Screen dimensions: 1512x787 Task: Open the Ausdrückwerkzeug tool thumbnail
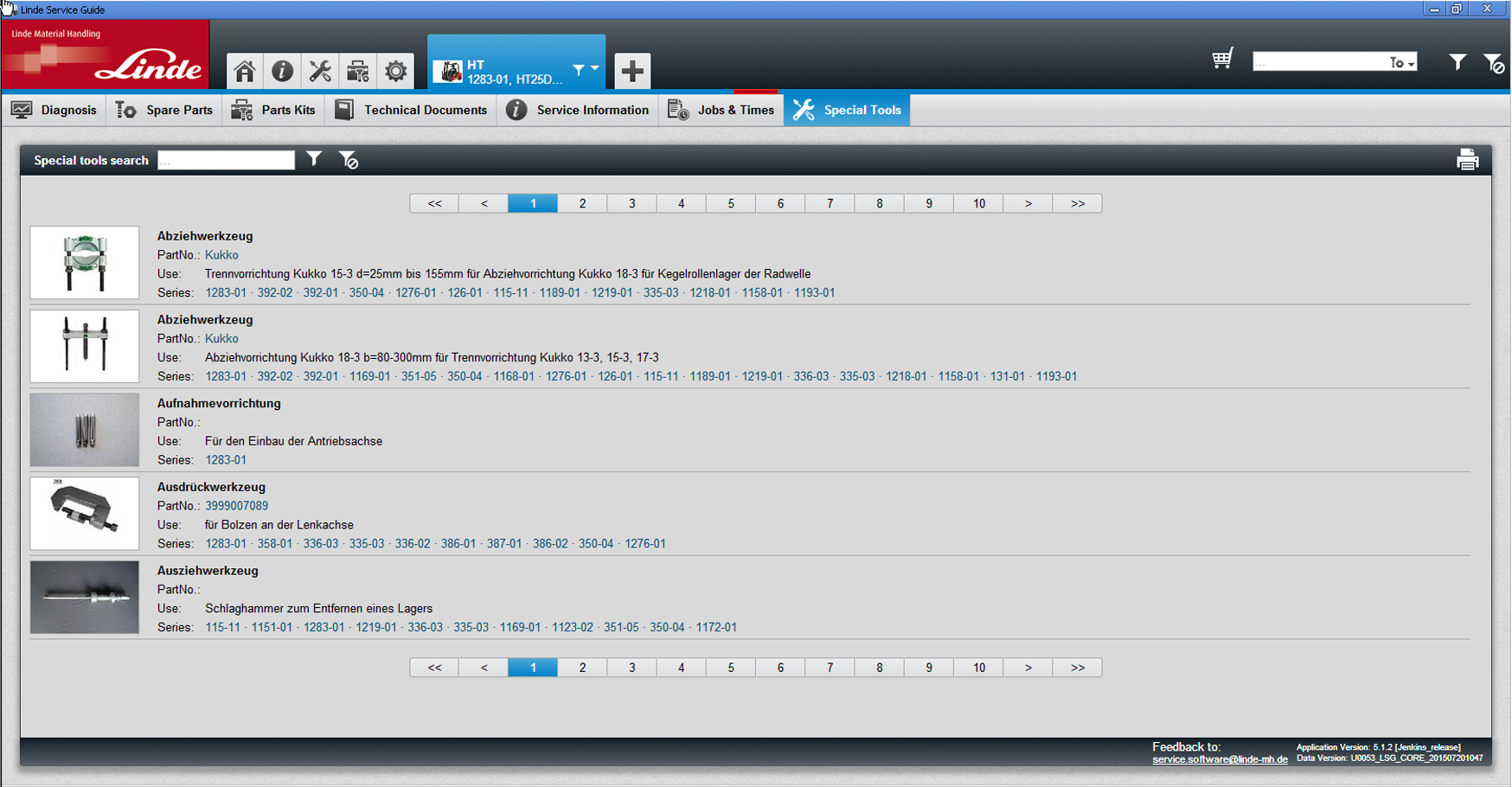[x=84, y=514]
